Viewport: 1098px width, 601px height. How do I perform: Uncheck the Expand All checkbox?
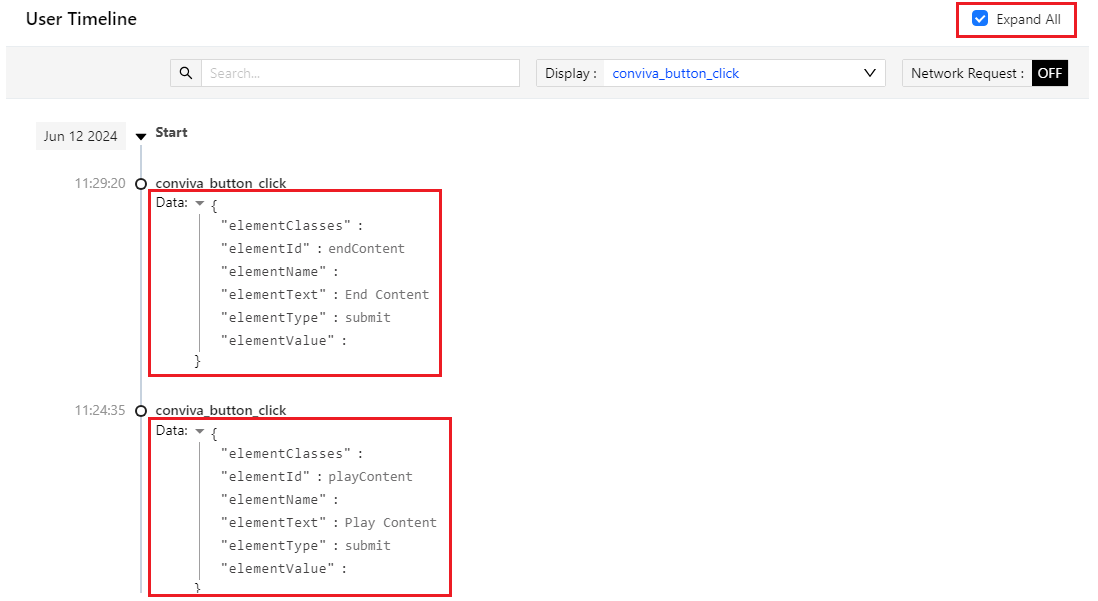coord(980,19)
